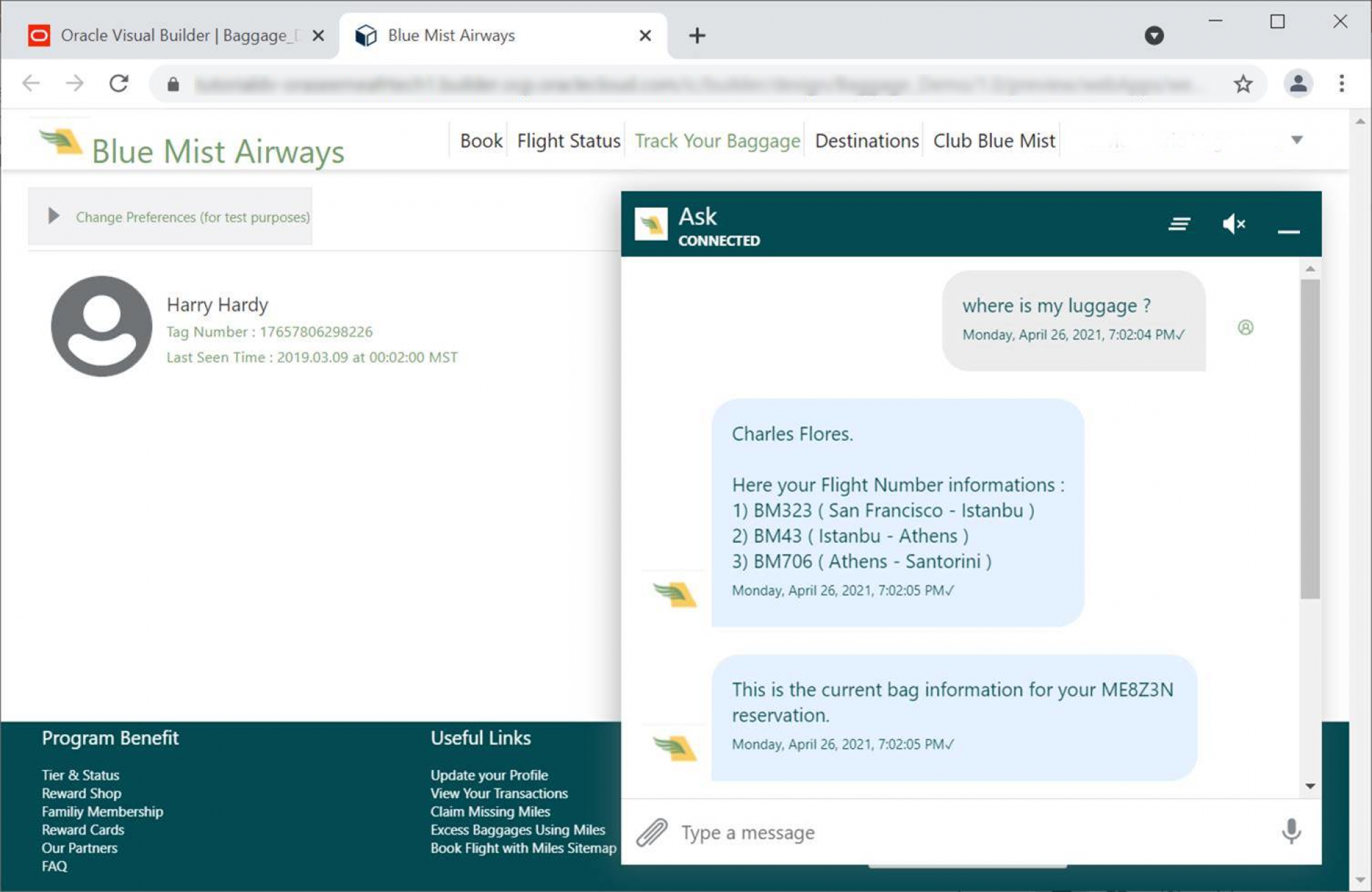Open Excess Baggages Using Miles link
Image resolution: width=1372 pixels, height=892 pixels.
(517, 830)
